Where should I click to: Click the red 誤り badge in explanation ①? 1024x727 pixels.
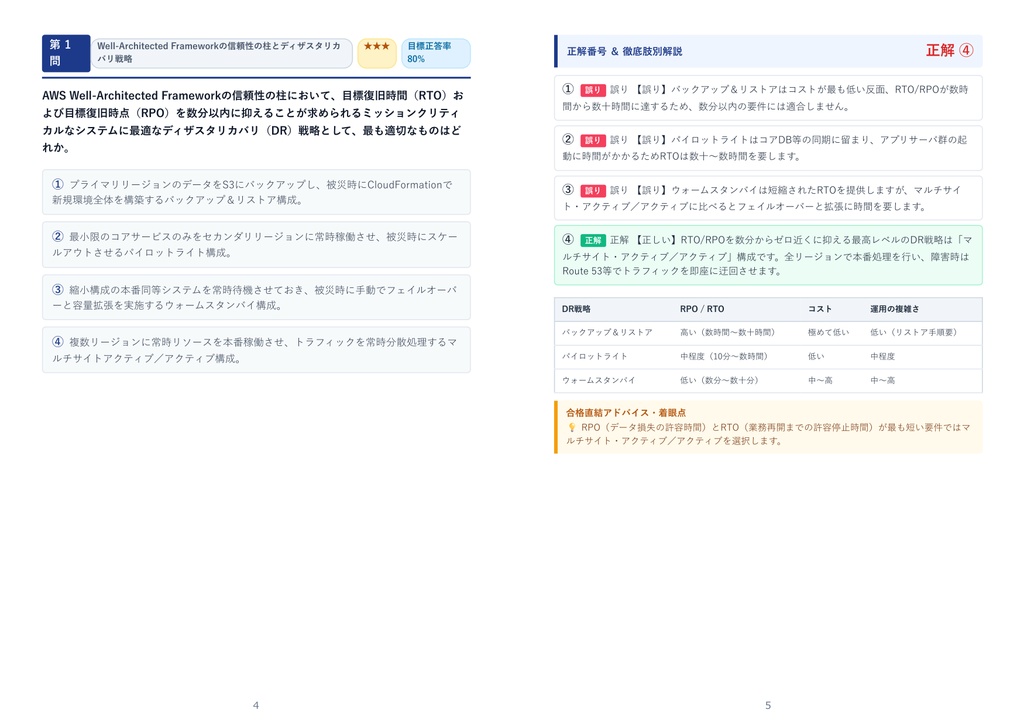click(x=592, y=90)
